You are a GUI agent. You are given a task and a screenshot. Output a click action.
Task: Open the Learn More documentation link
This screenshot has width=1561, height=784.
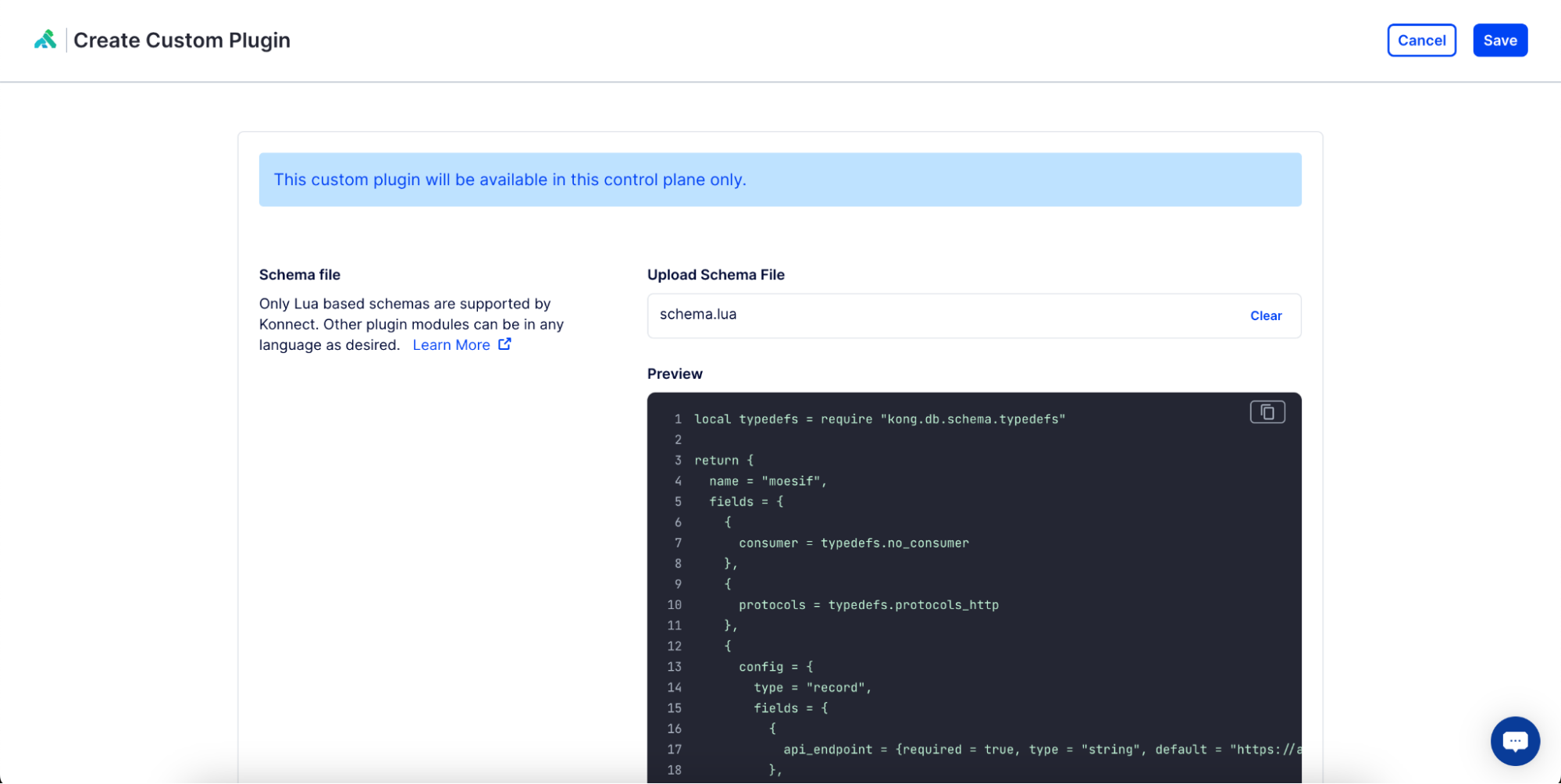pos(451,344)
